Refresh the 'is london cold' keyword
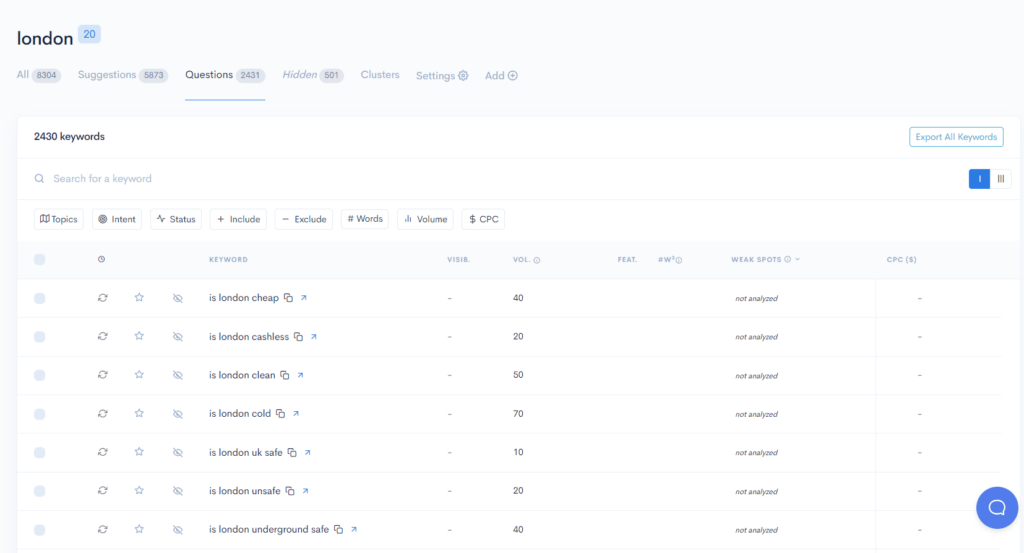1024x553 pixels. click(x=103, y=413)
